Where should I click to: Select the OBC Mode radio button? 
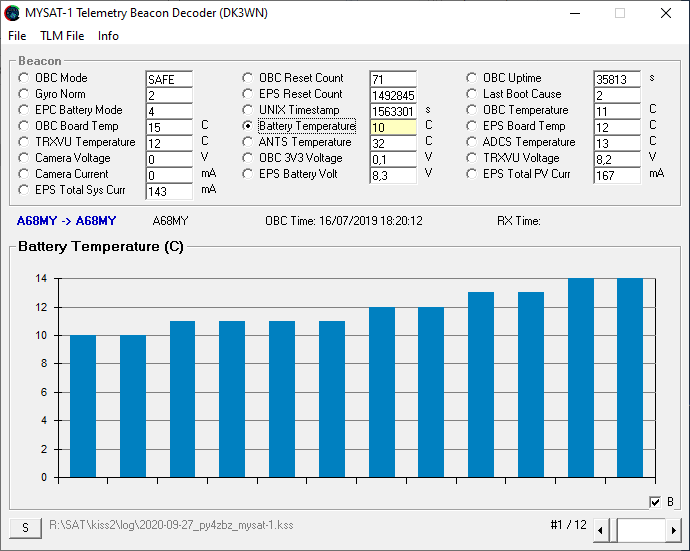[25, 78]
